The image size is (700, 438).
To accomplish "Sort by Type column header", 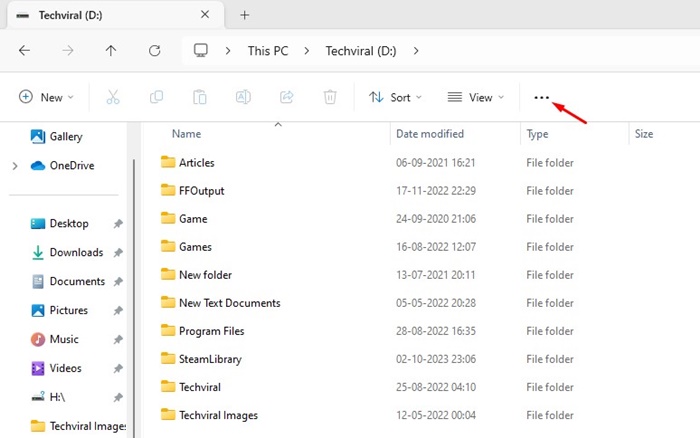I will click(x=538, y=134).
